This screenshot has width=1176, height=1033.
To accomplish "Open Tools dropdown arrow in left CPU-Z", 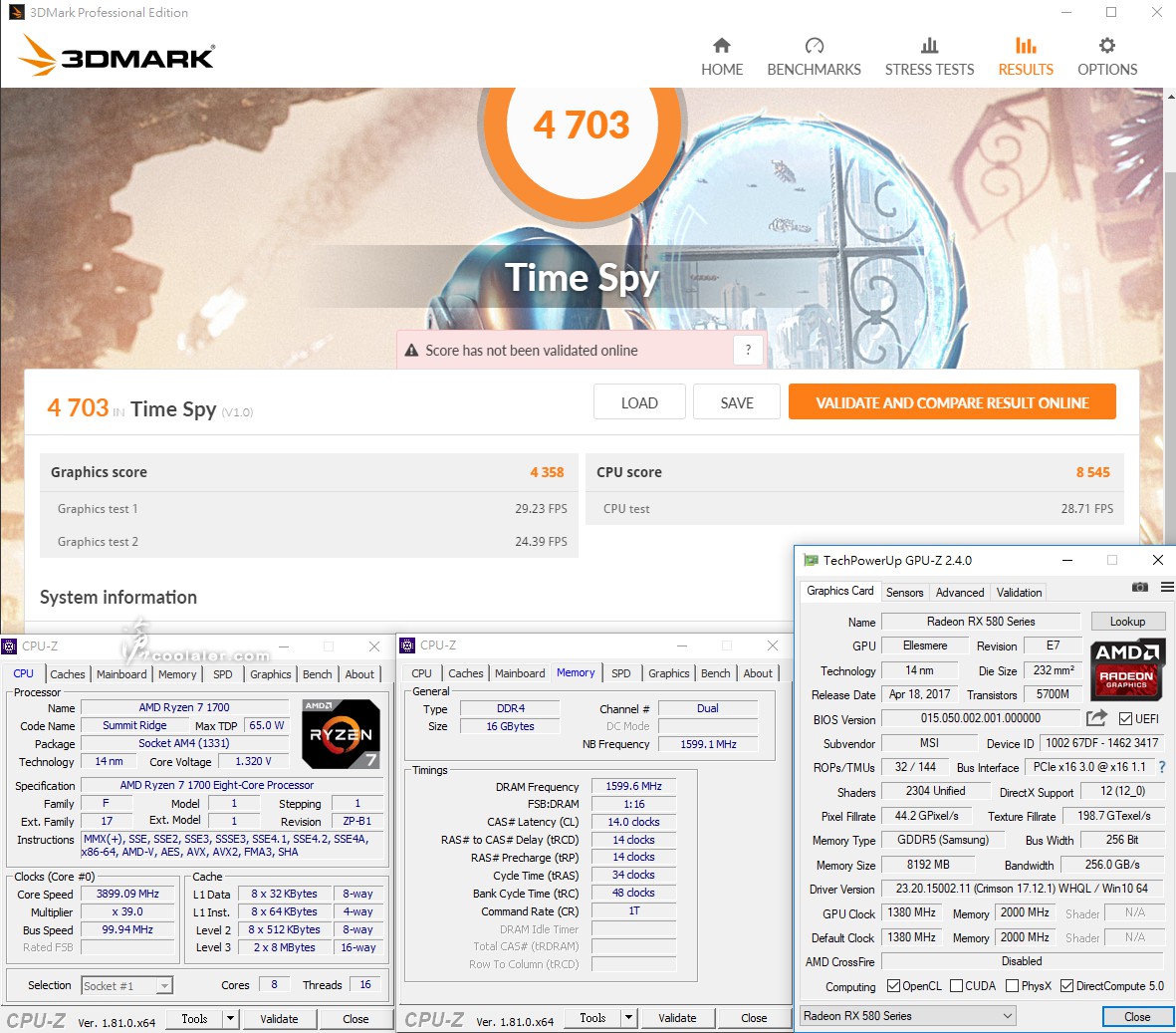I will click(231, 1019).
